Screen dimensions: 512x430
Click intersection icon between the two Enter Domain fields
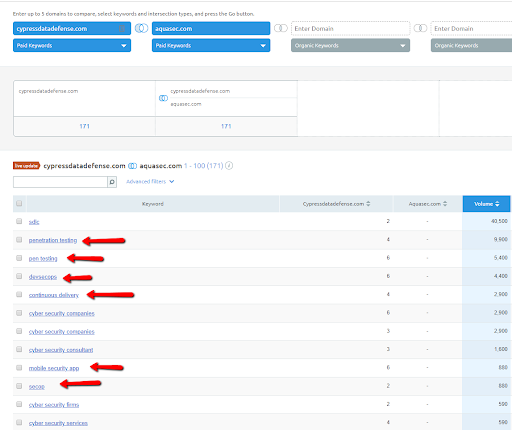tap(420, 28)
